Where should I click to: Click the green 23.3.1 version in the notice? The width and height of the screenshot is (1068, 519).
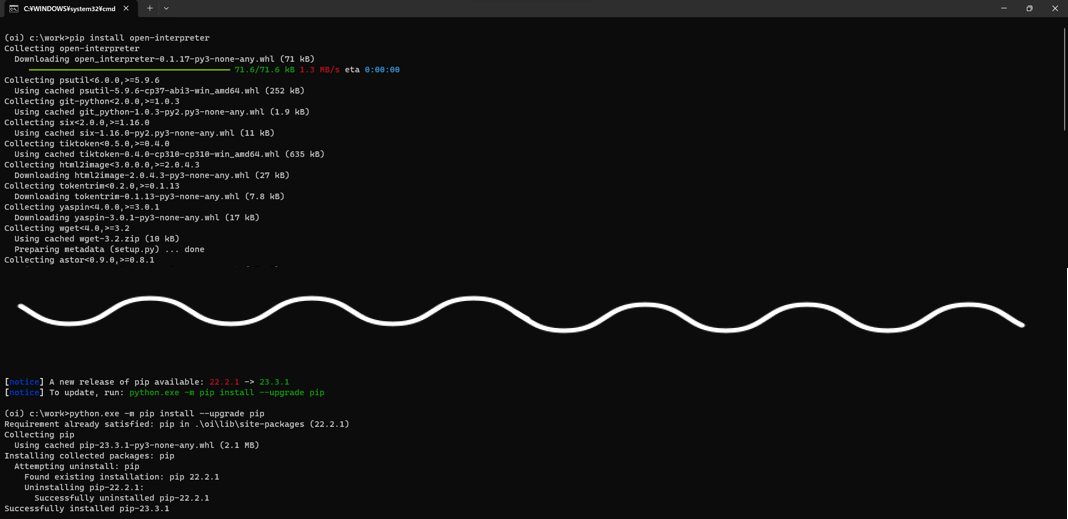click(x=274, y=382)
